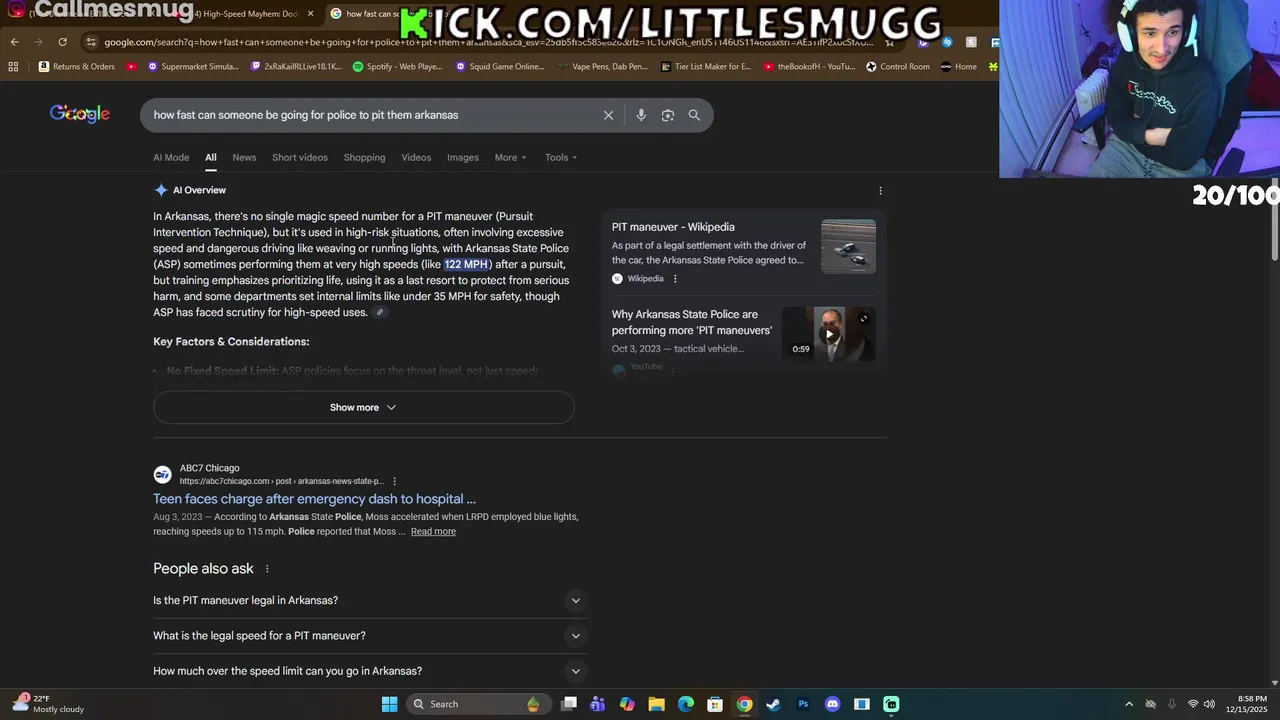Switch to the AI Mode tab

(171, 157)
